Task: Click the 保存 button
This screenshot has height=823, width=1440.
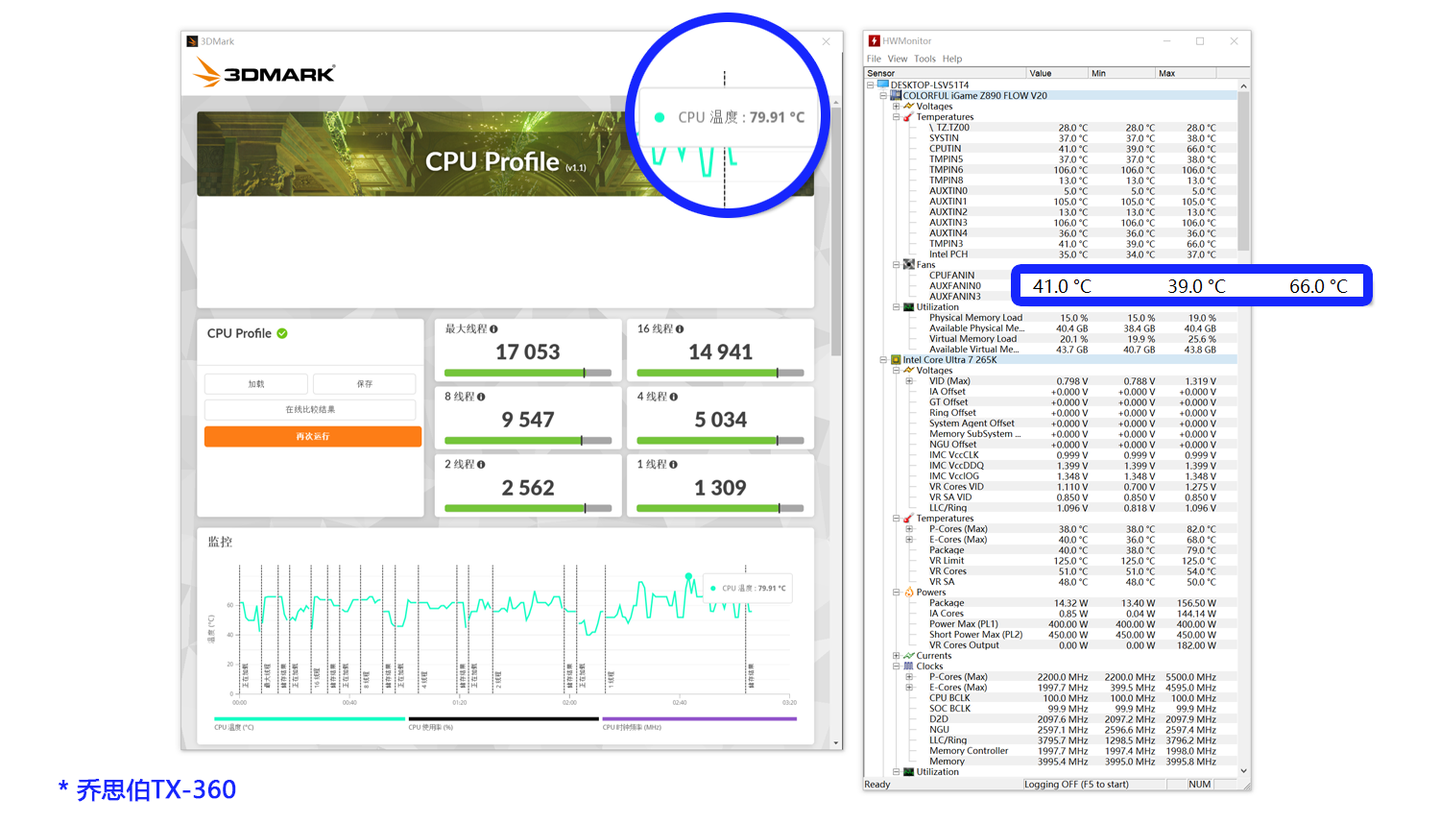Action: pyautogui.click(x=364, y=384)
